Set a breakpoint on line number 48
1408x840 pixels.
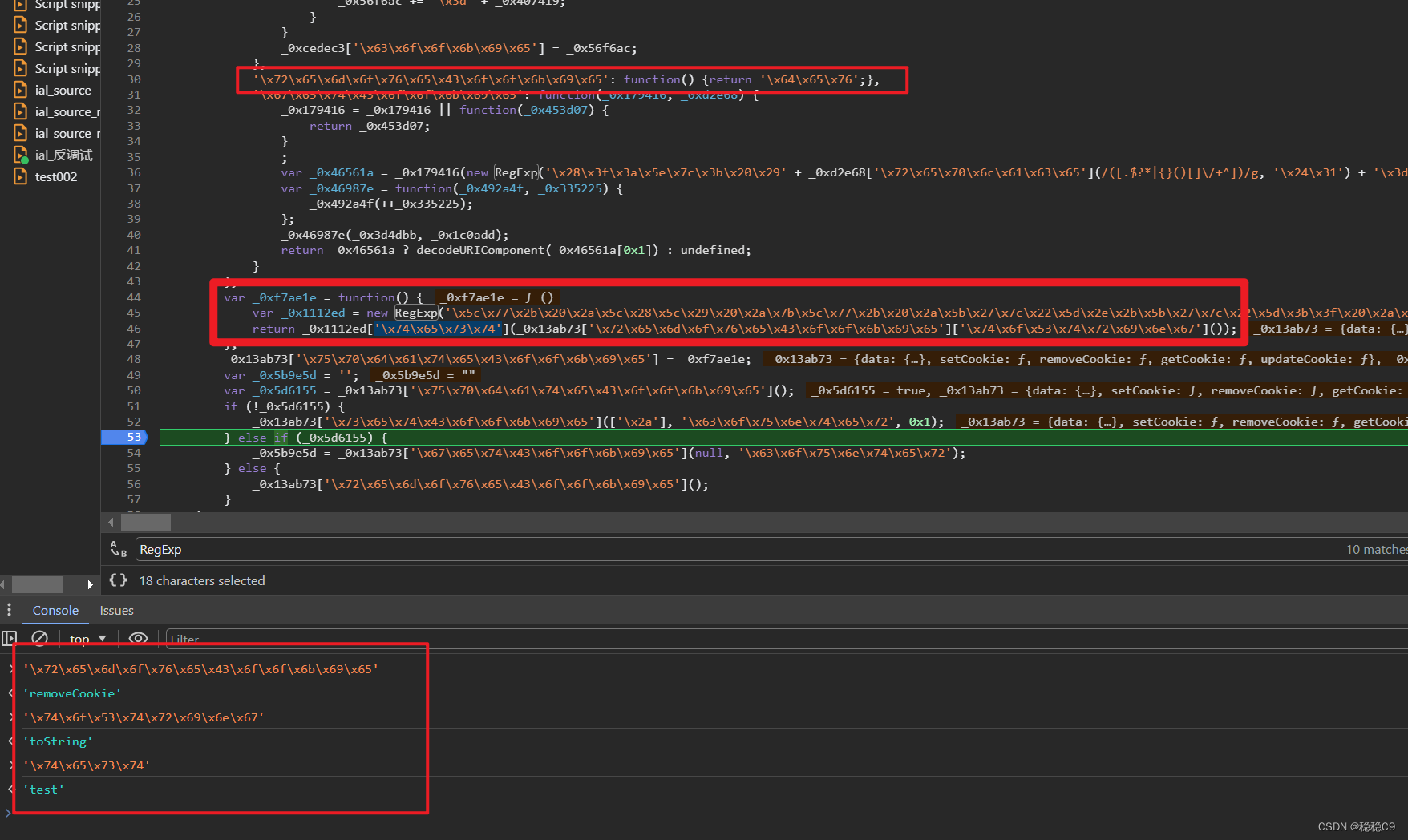pyautogui.click(x=133, y=359)
